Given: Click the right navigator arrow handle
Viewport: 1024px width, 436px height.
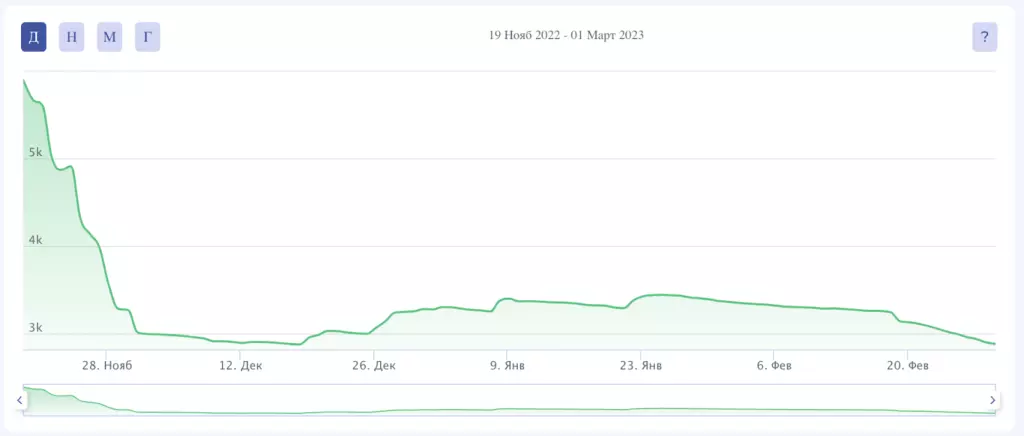Looking at the screenshot, I should point(993,400).
